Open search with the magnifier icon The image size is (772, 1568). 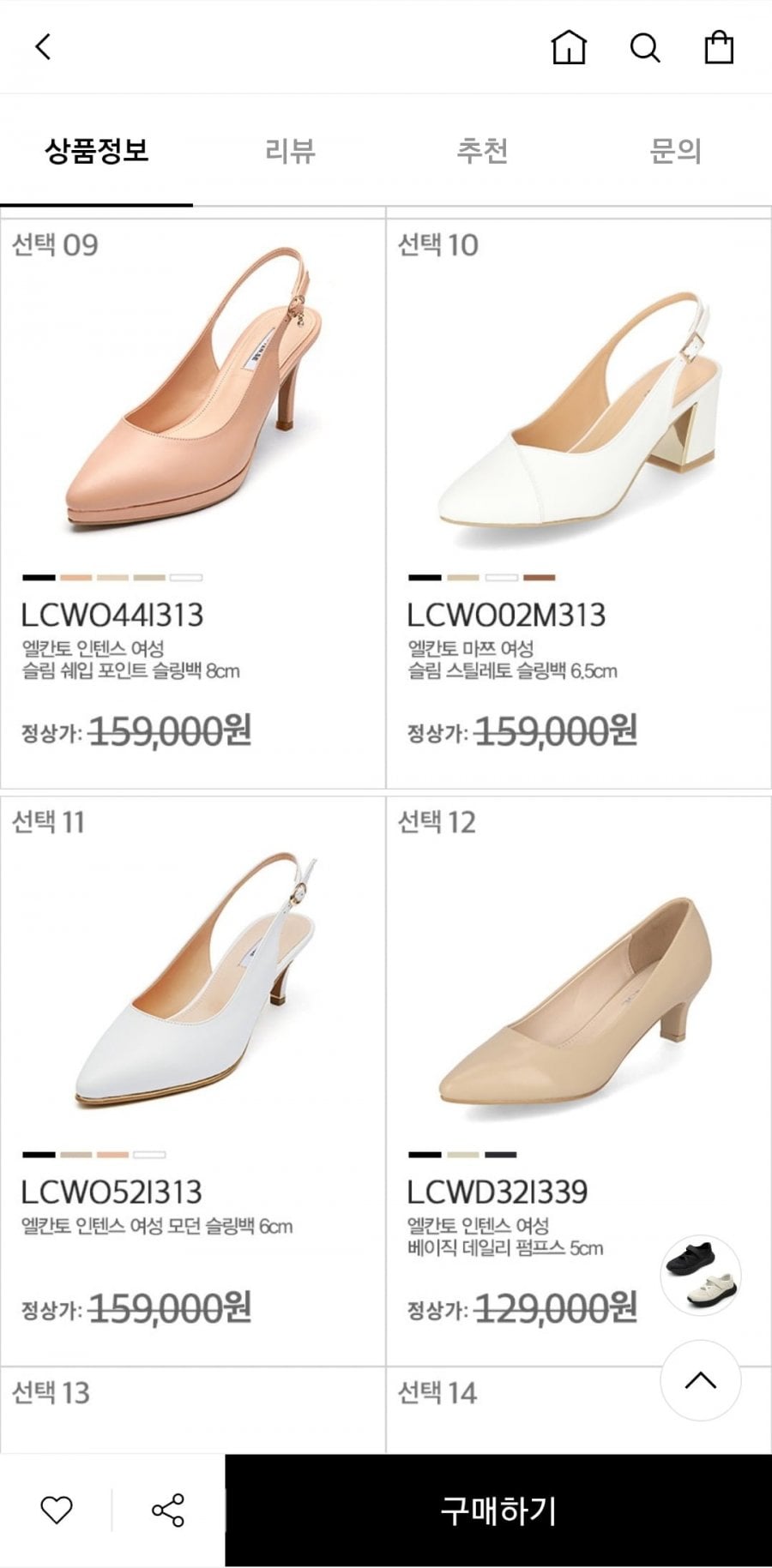pyautogui.click(x=645, y=48)
